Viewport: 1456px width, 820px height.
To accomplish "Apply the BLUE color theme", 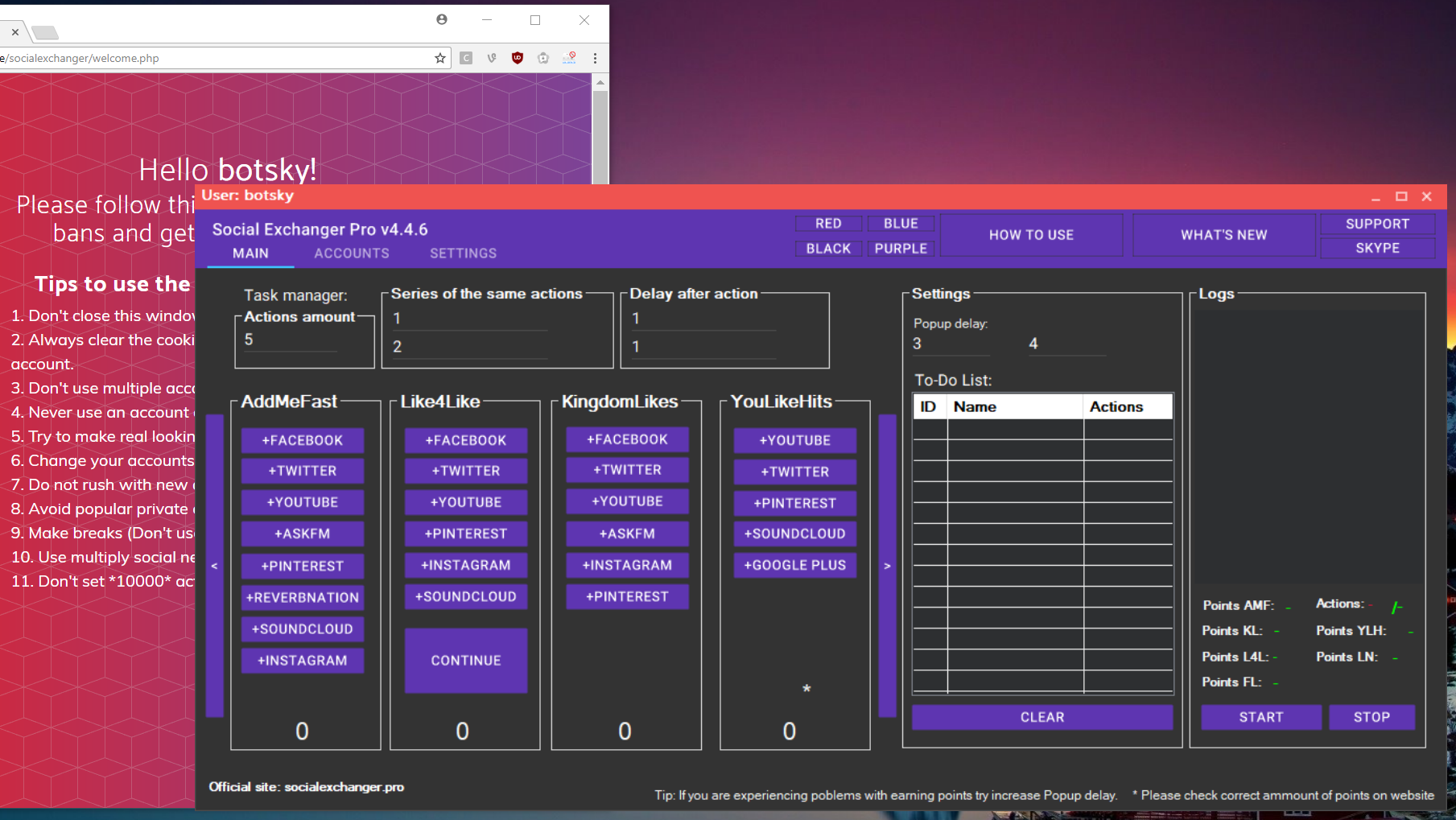I will point(901,224).
